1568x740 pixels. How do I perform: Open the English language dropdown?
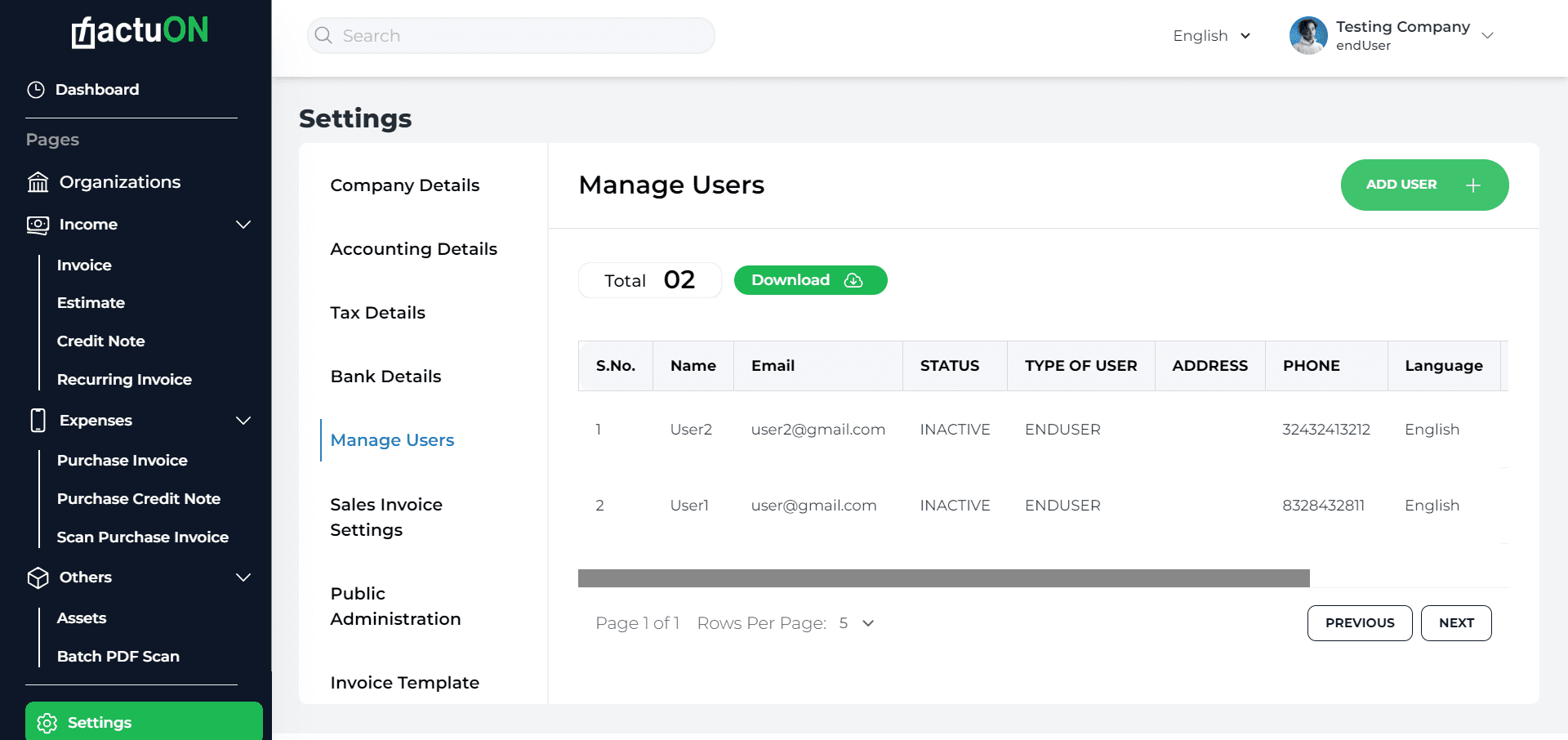(x=1211, y=36)
